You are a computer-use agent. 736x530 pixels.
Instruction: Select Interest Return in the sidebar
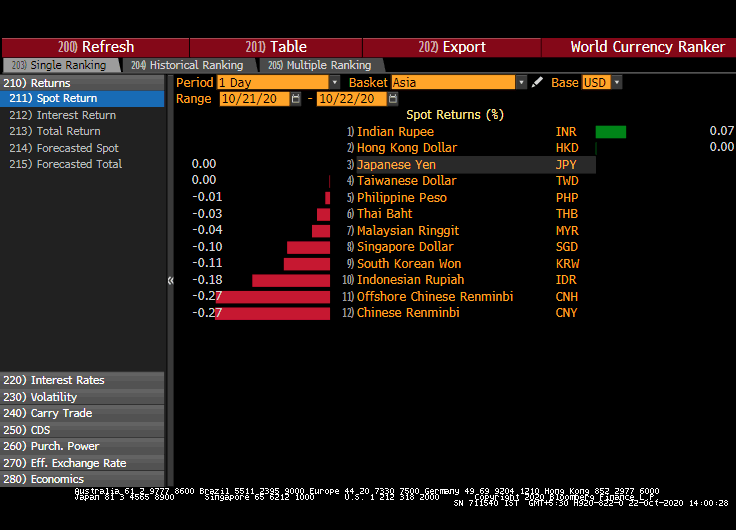76,115
